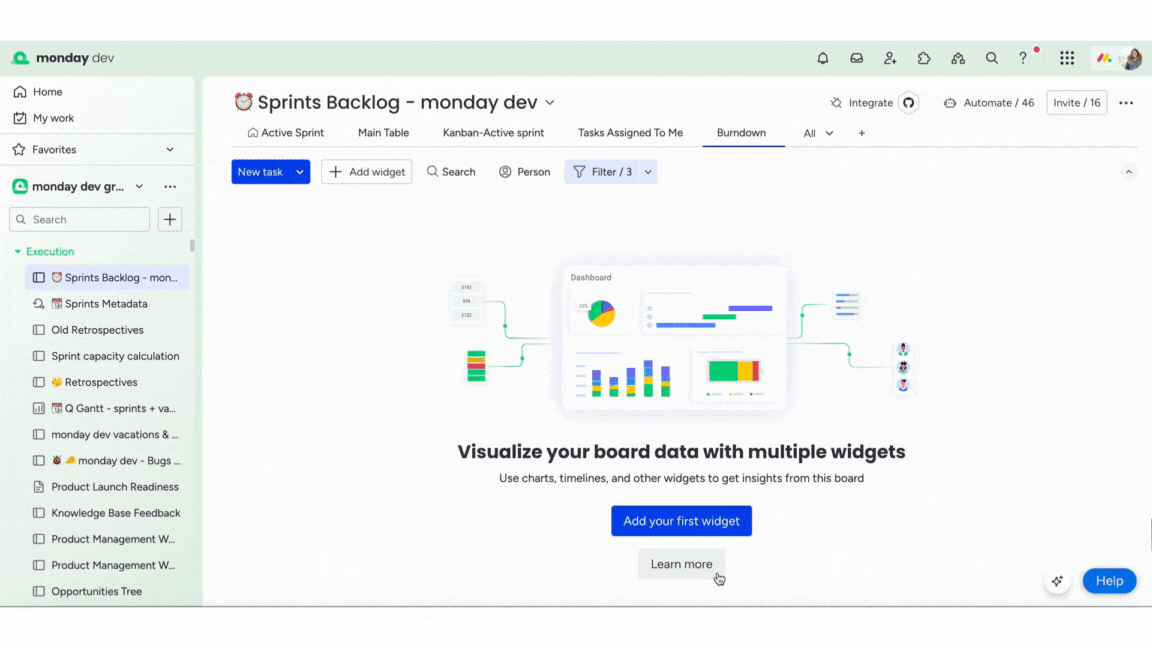Click Add your first widget button
This screenshot has height=648, width=1152.
(681, 521)
